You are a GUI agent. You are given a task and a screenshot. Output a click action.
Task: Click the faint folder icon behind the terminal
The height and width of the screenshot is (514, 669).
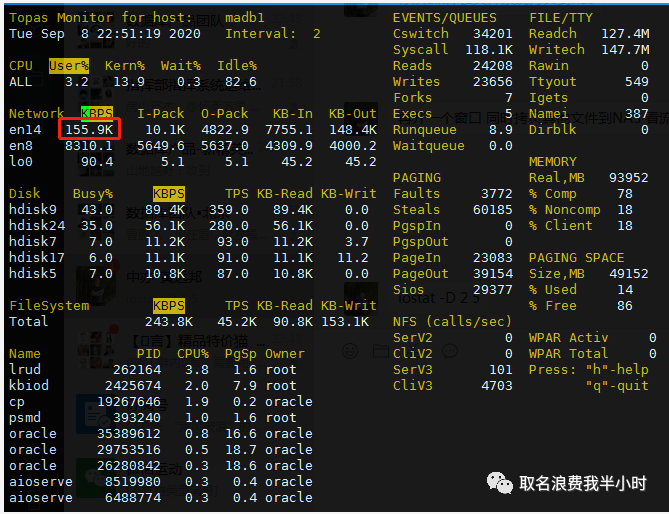(x=381, y=351)
